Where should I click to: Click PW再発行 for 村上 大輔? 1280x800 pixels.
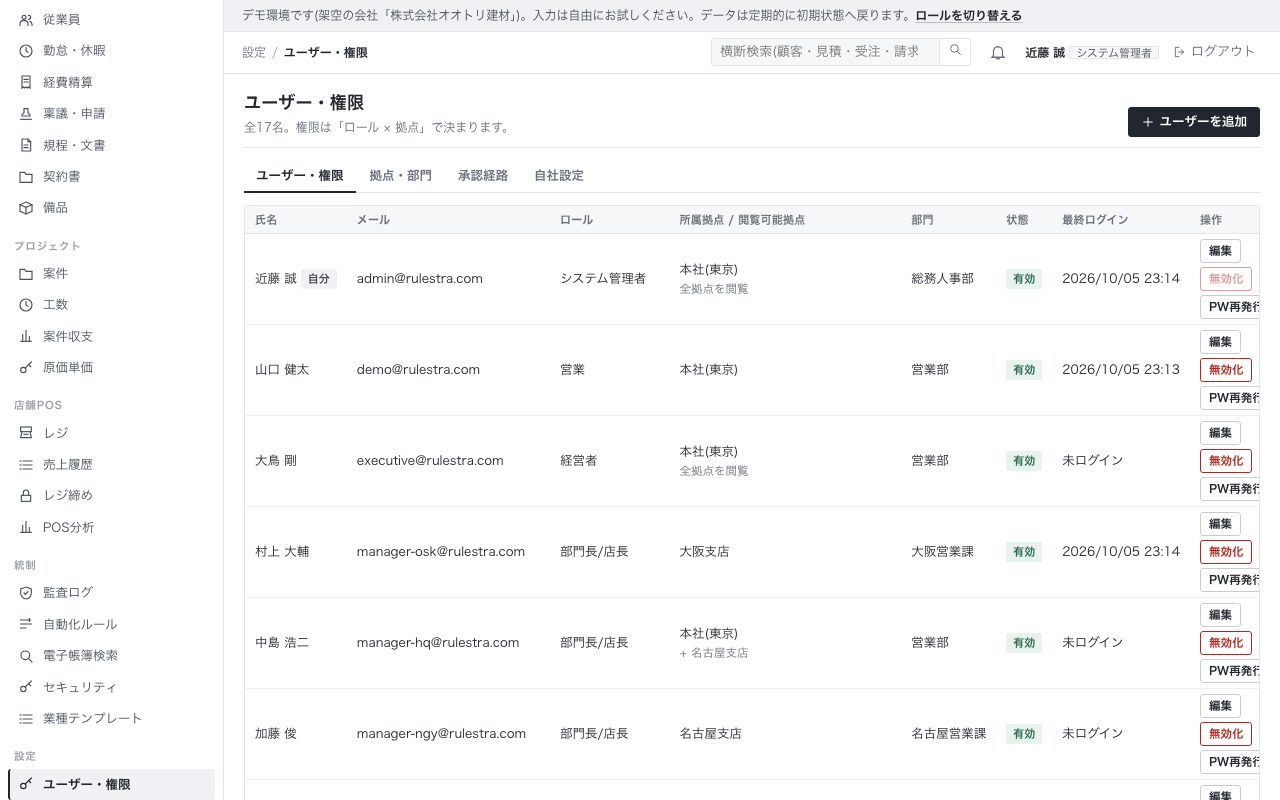(1230, 580)
